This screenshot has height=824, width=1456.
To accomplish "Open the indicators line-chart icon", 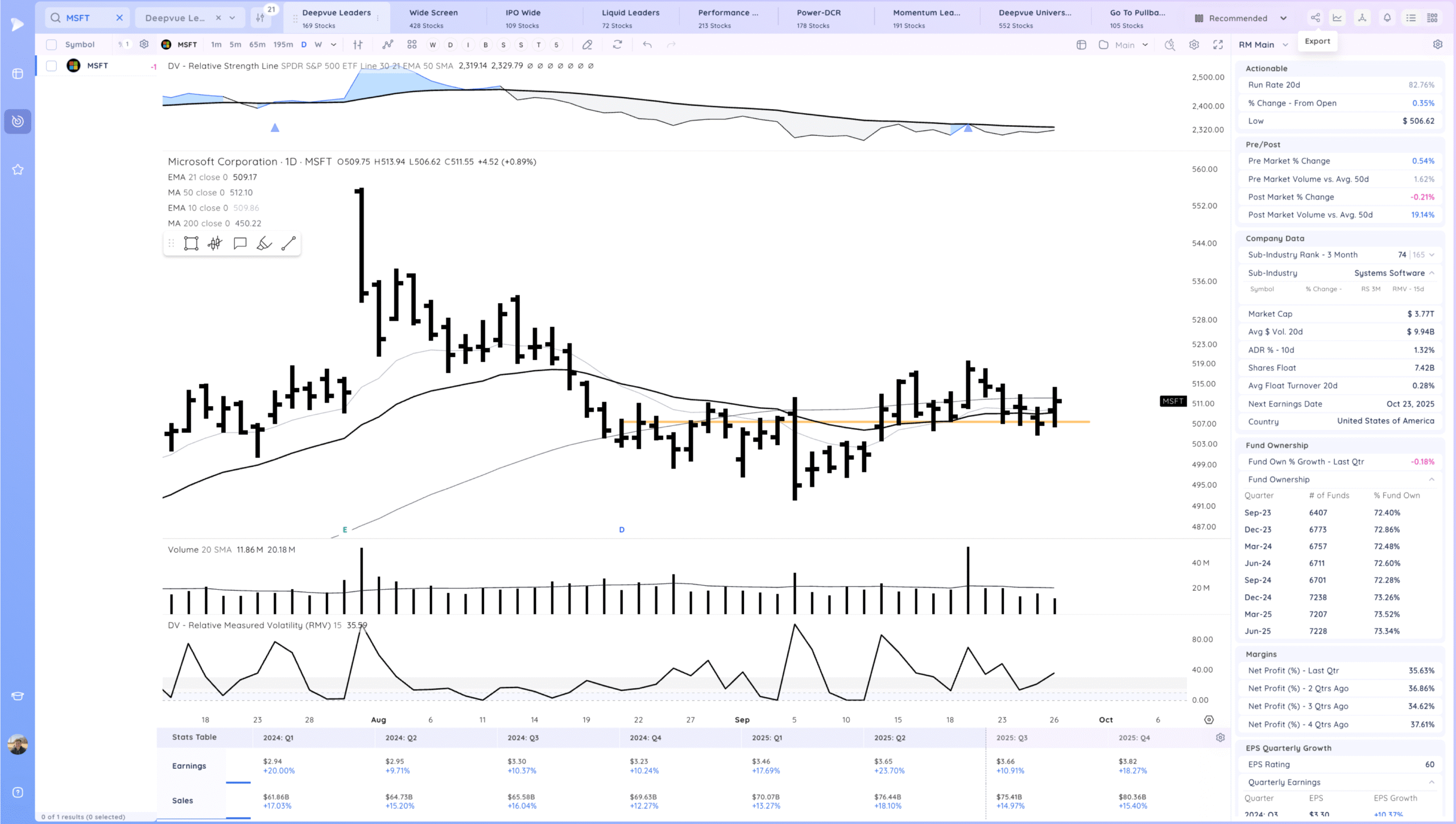I will (x=388, y=44).
